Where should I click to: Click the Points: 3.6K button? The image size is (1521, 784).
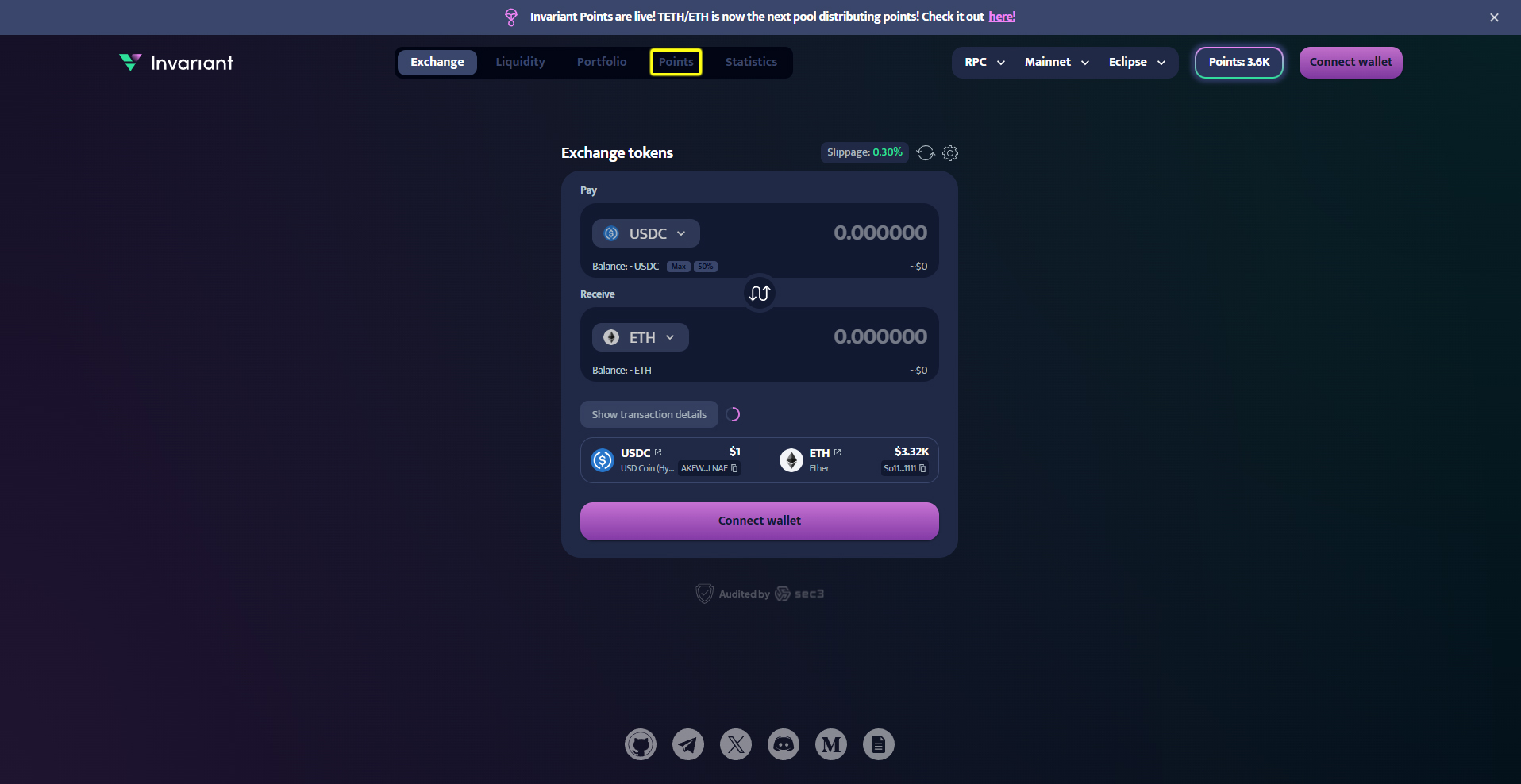(1239, 63)
